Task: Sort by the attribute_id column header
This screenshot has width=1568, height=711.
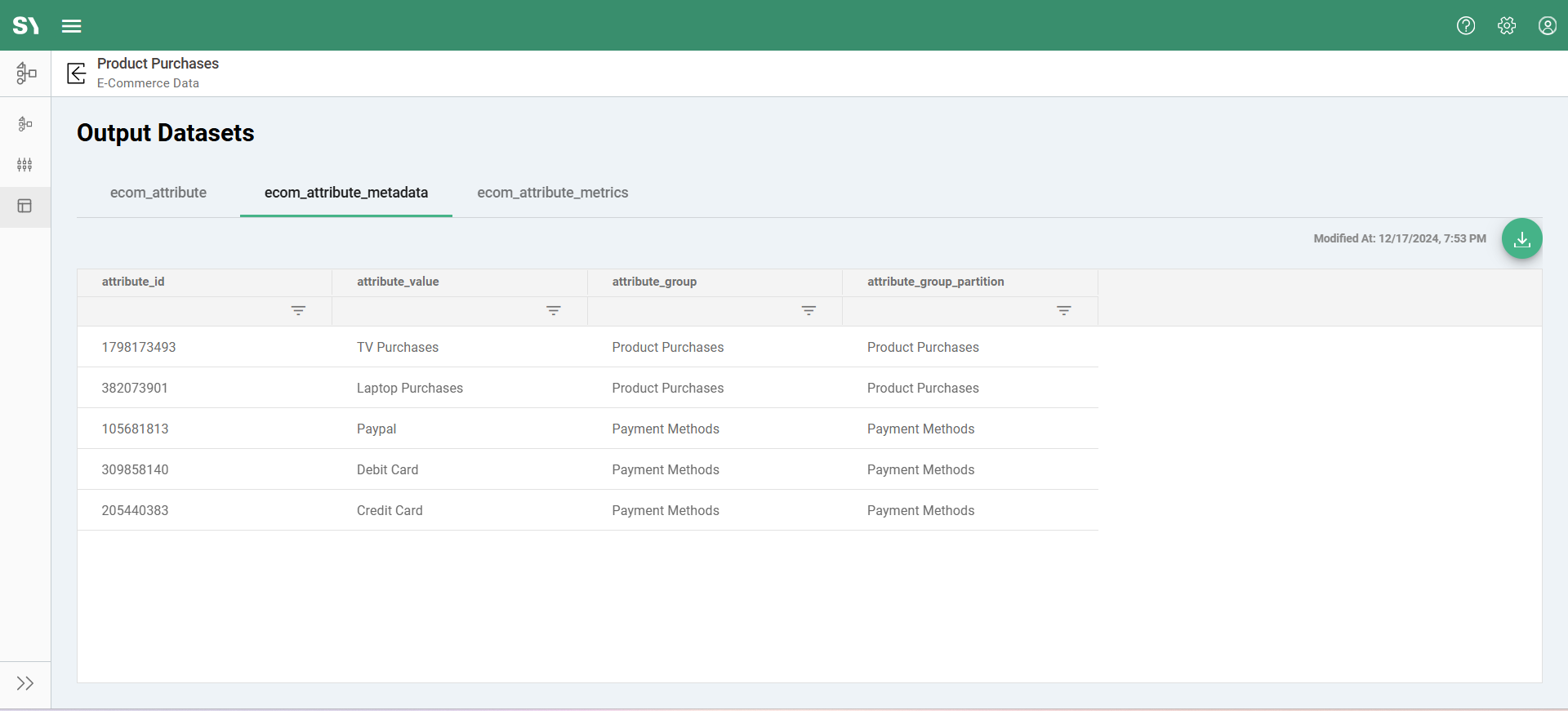Action: click(x=133, y=282)
